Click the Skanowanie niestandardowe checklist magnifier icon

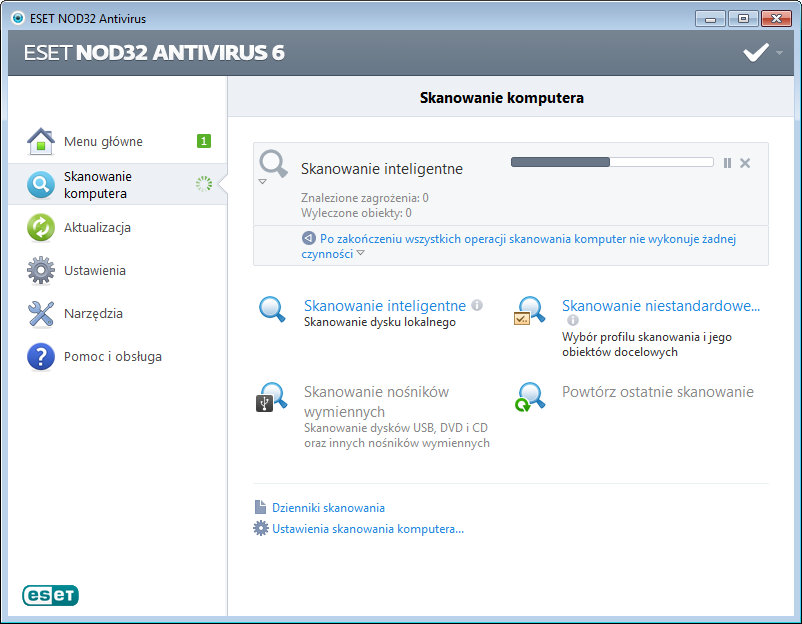coord(529,310)
